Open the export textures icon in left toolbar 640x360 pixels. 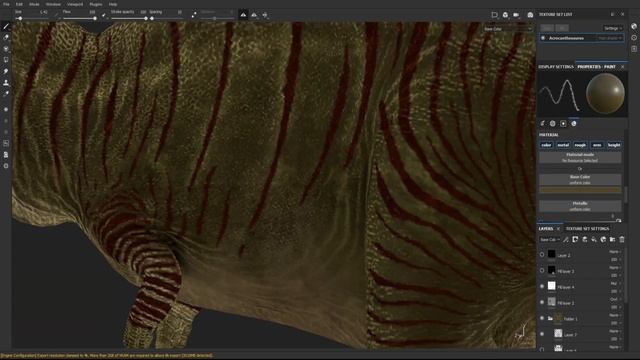coord(6,155)
